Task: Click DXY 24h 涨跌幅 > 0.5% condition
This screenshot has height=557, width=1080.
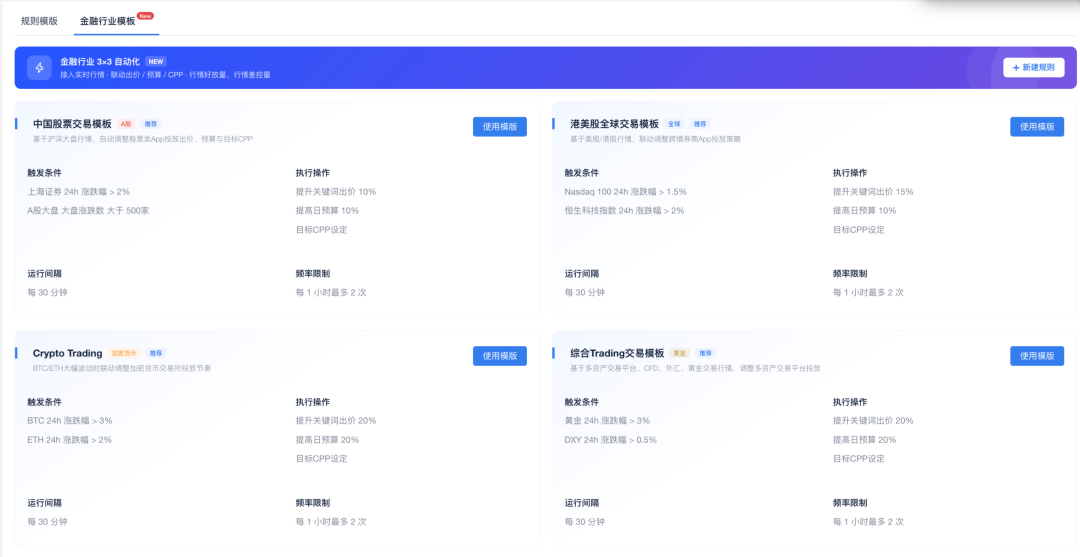Action: coord(610,440)
